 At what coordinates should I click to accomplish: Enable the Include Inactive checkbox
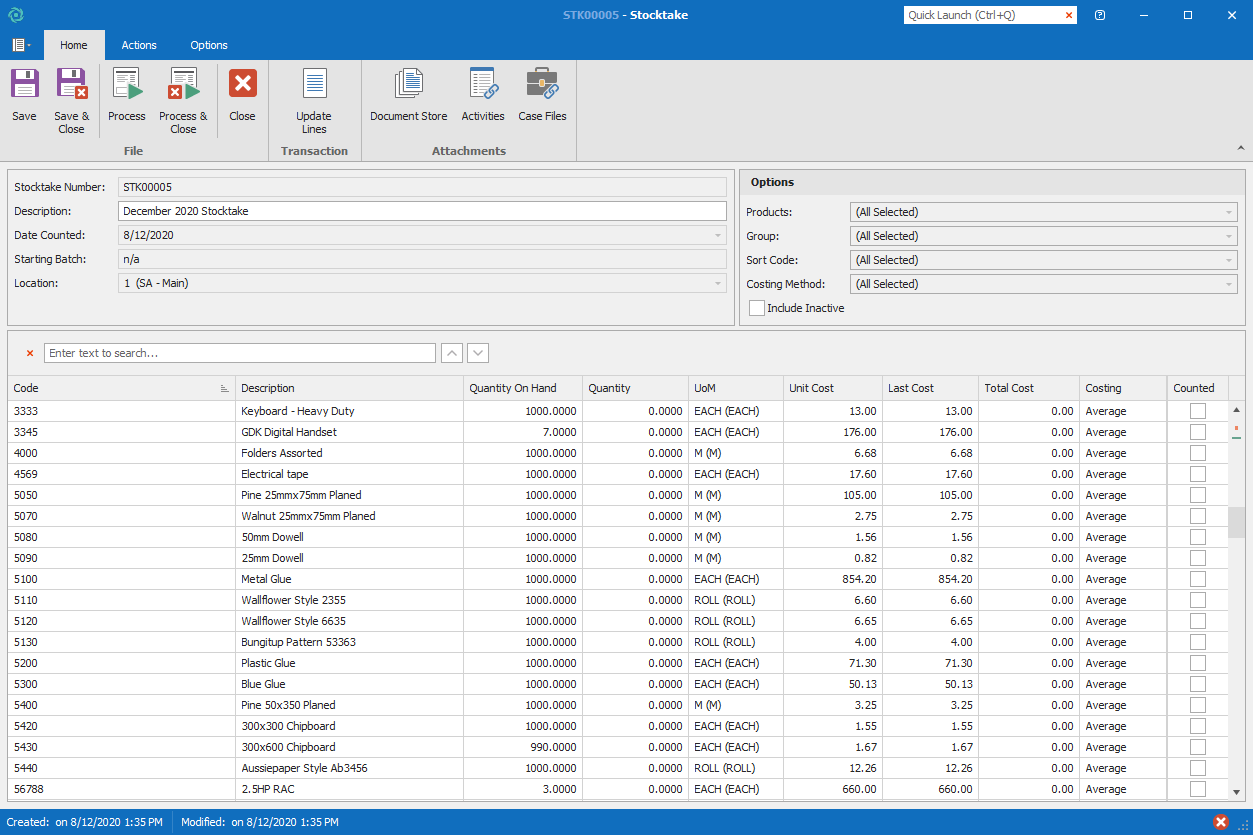757,308
